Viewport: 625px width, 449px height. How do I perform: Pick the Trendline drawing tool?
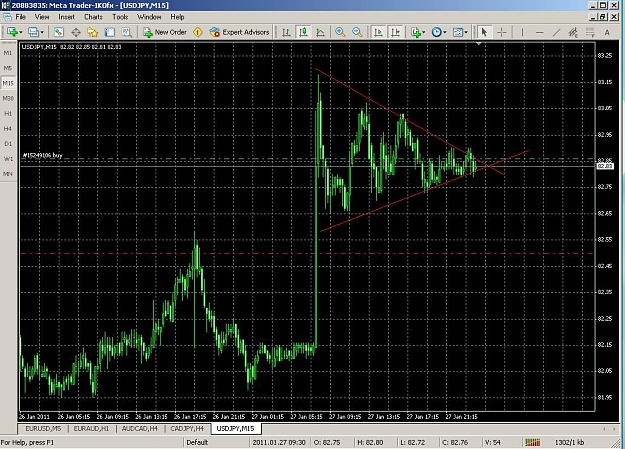click(x=556, y=32)
